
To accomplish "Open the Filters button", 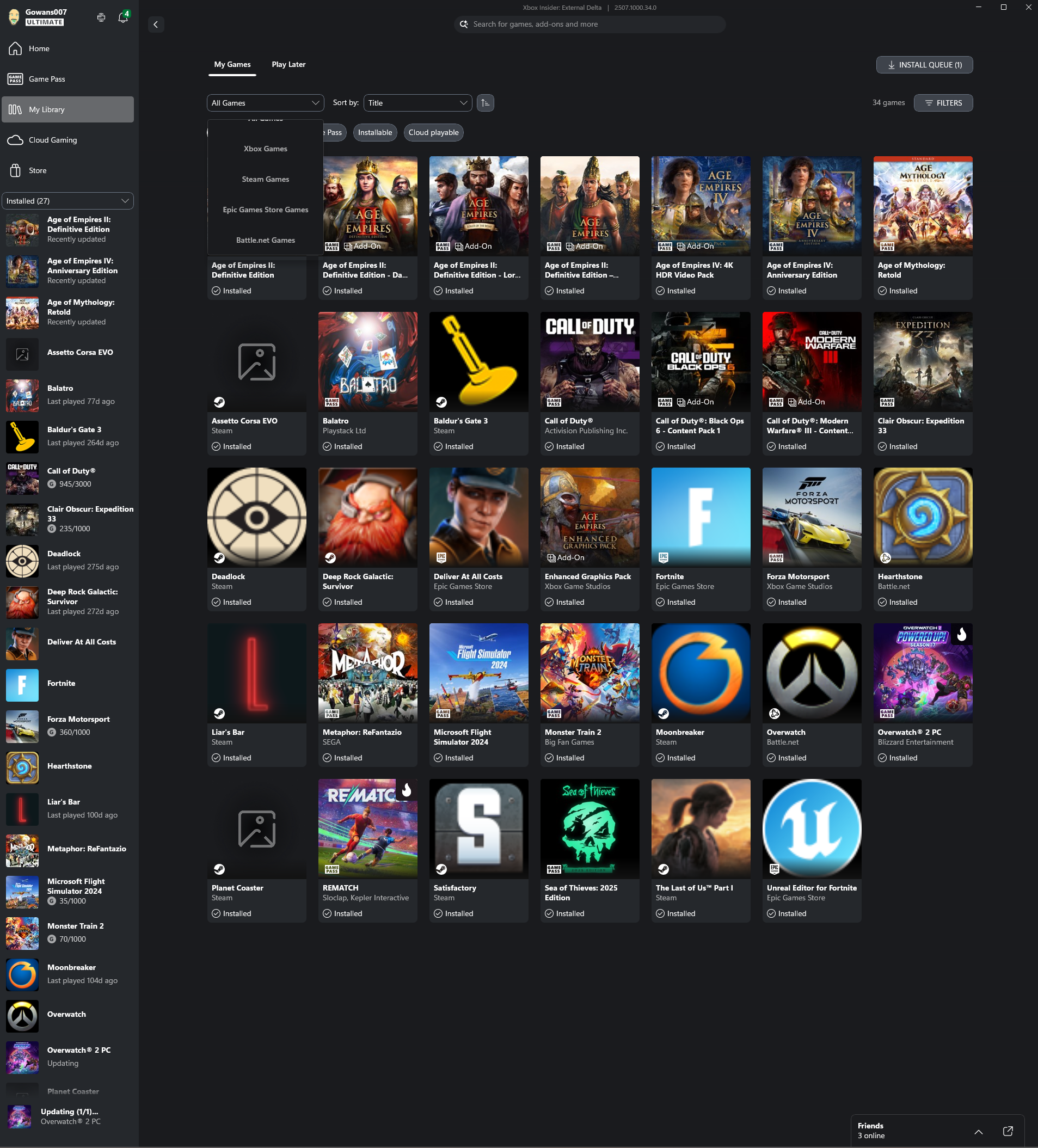I will (x=943, y=103).
